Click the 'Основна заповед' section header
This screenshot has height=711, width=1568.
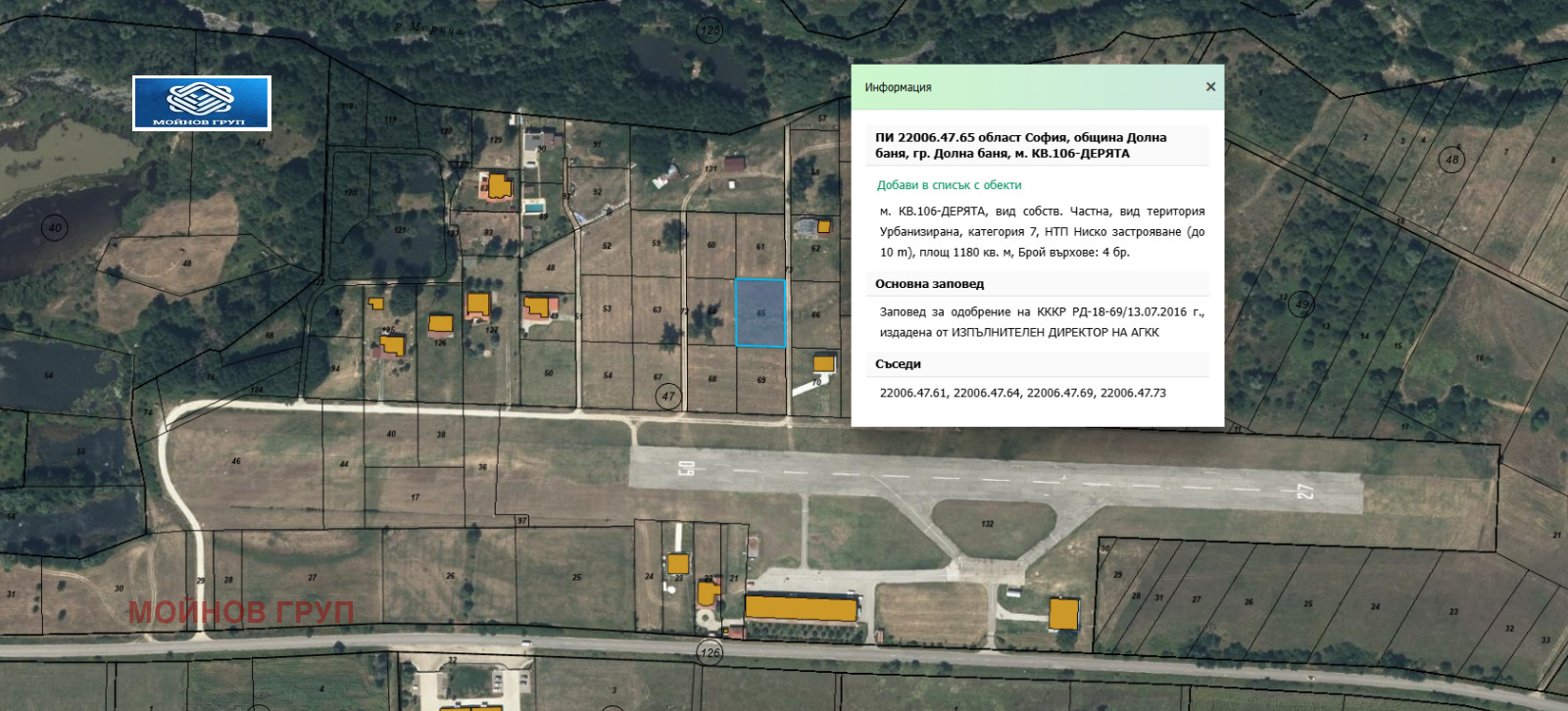[x=929, y=284]
